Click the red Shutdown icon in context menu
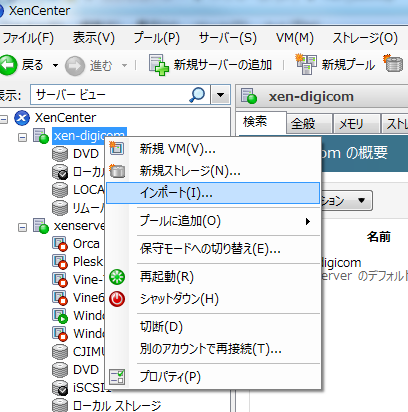 point(117,299)
